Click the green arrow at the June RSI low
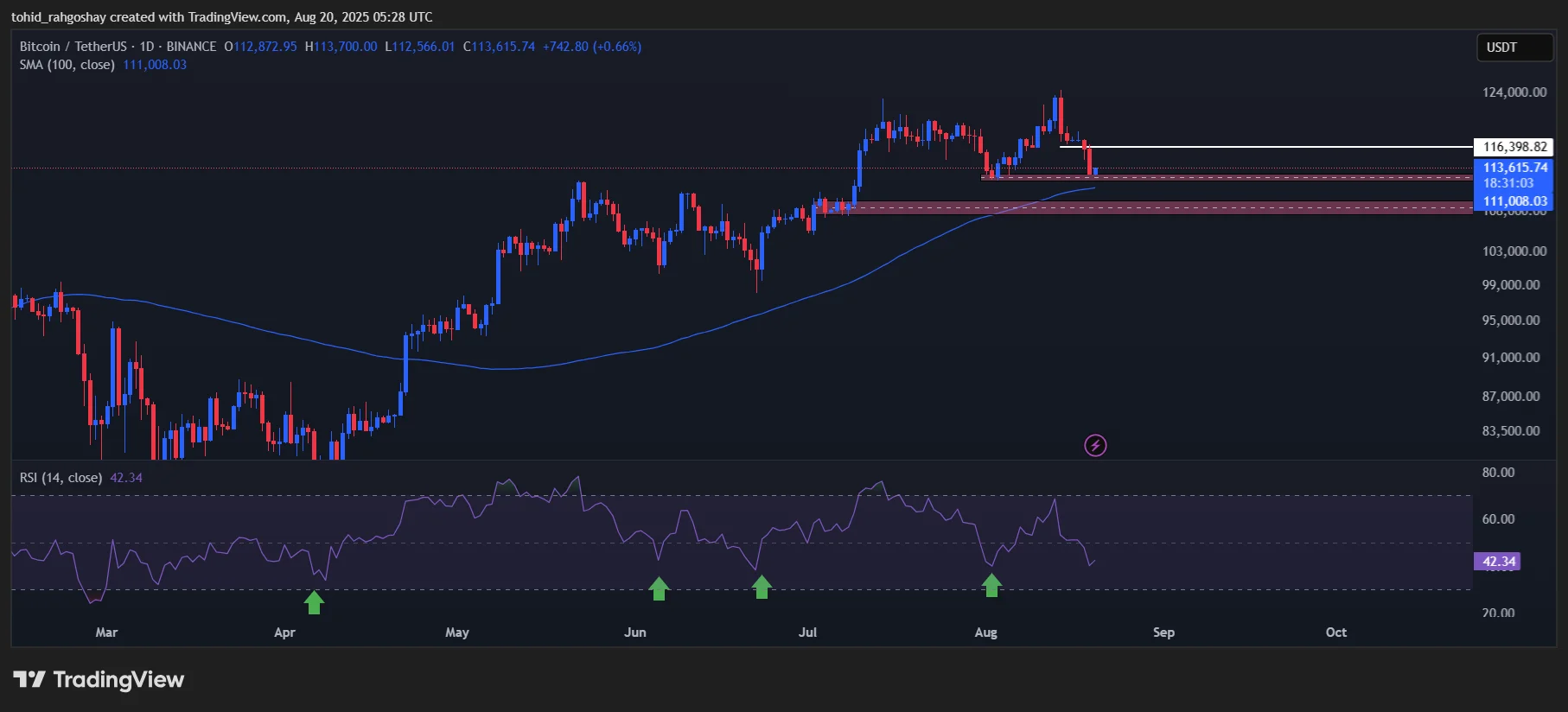The height and width of the screenshot is (712, 1568). [x=659, y=588]
